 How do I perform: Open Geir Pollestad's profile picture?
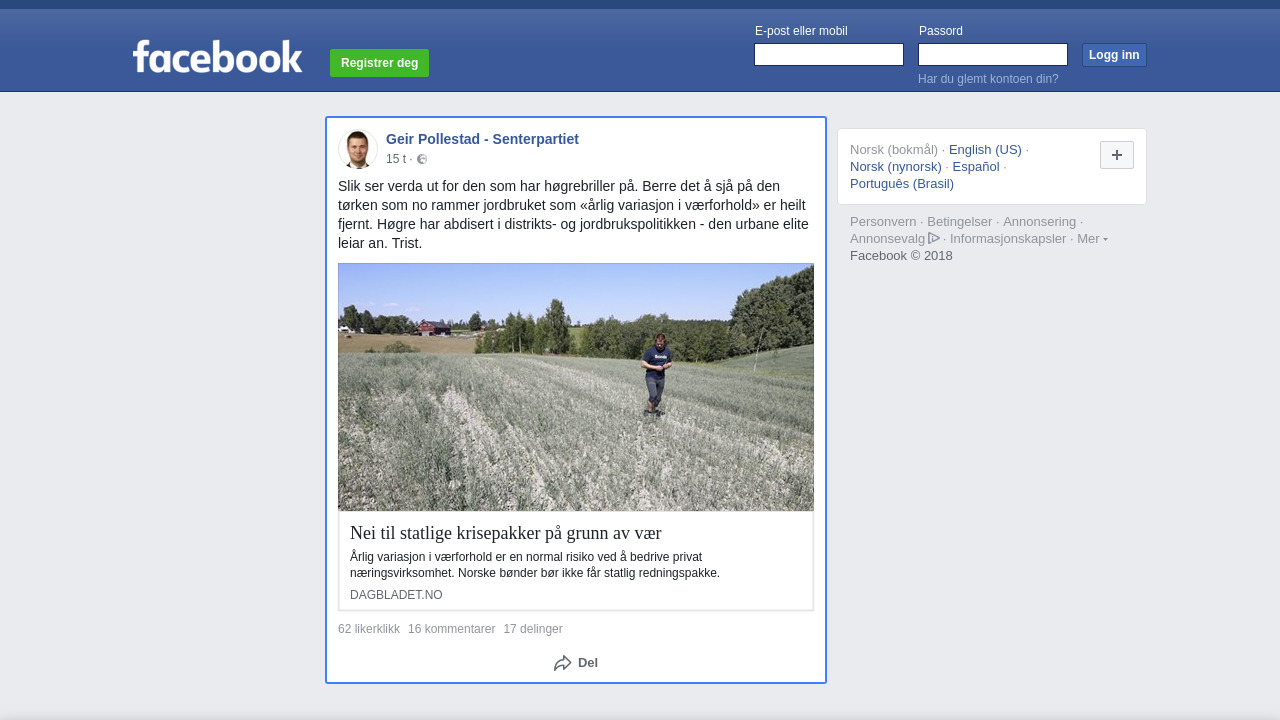[357, 149]
